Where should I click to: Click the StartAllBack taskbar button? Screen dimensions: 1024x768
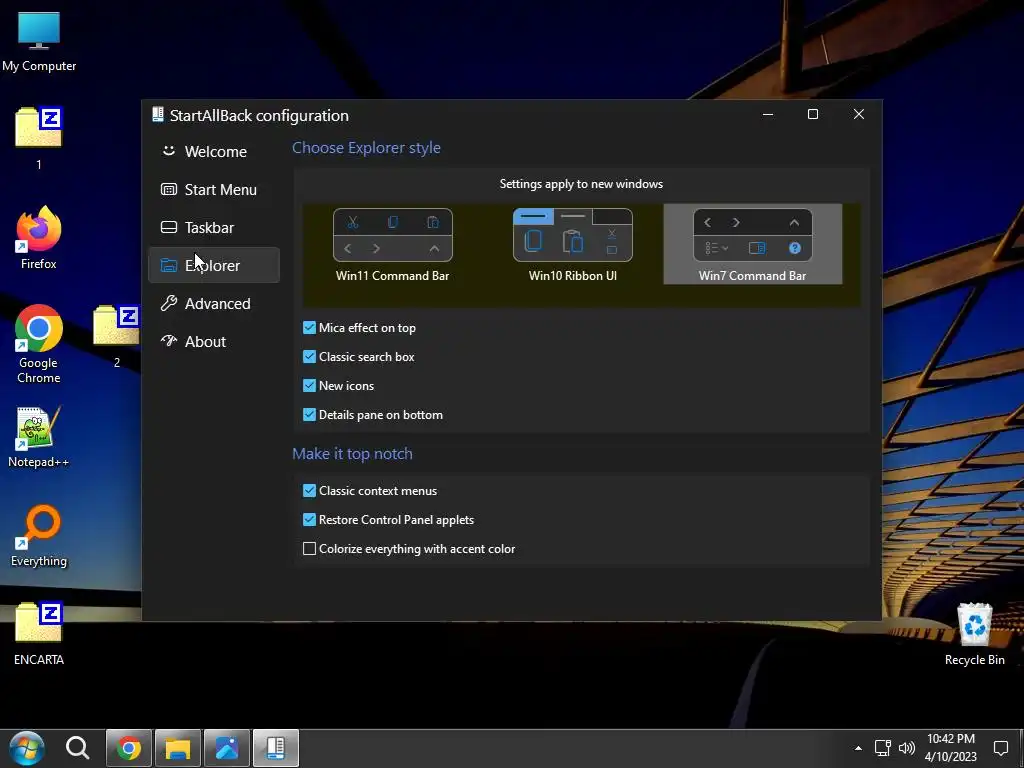(x=276, y=748)
